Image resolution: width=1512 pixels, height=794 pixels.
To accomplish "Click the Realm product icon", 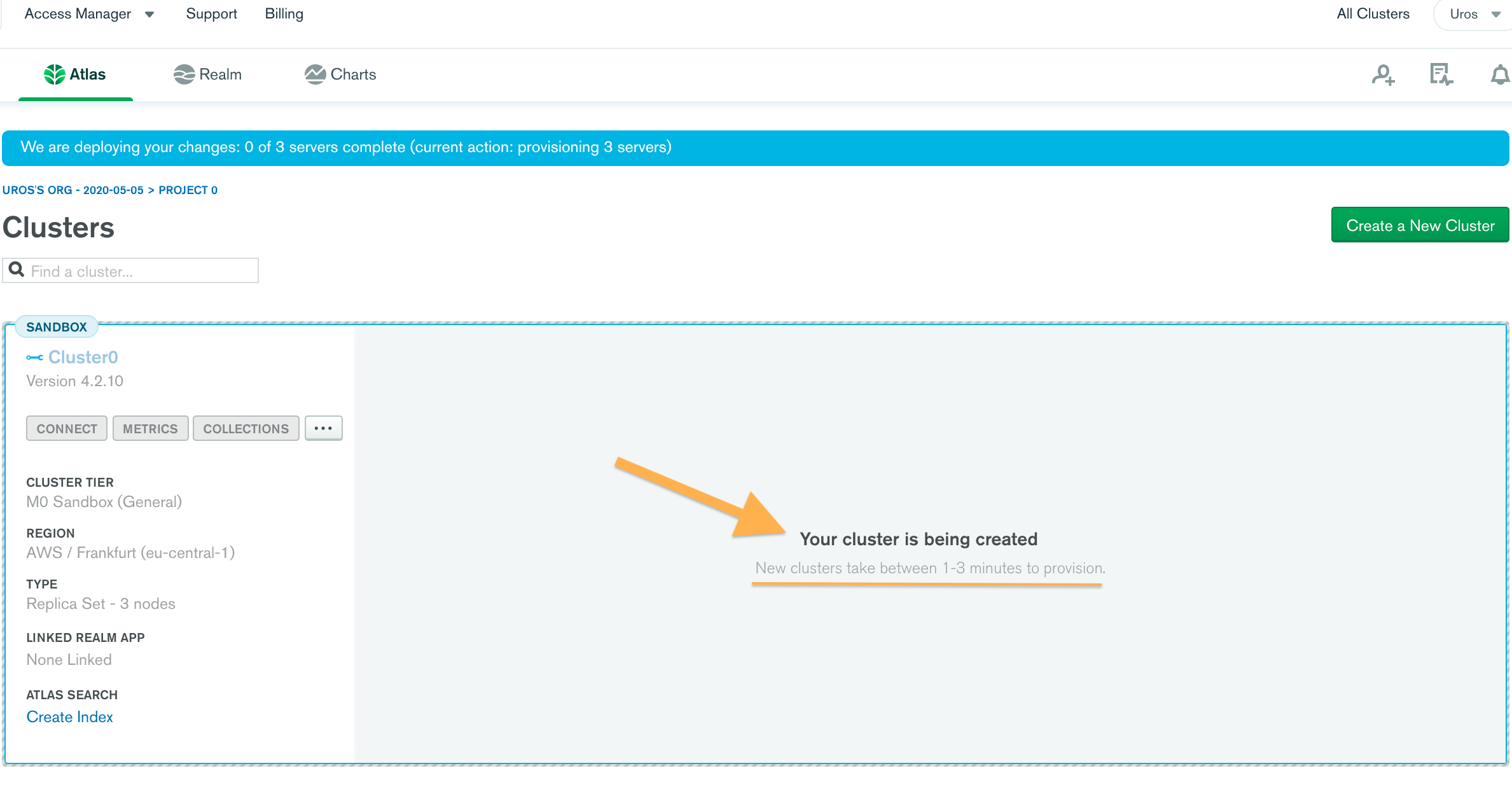I will tap(184, 74).
